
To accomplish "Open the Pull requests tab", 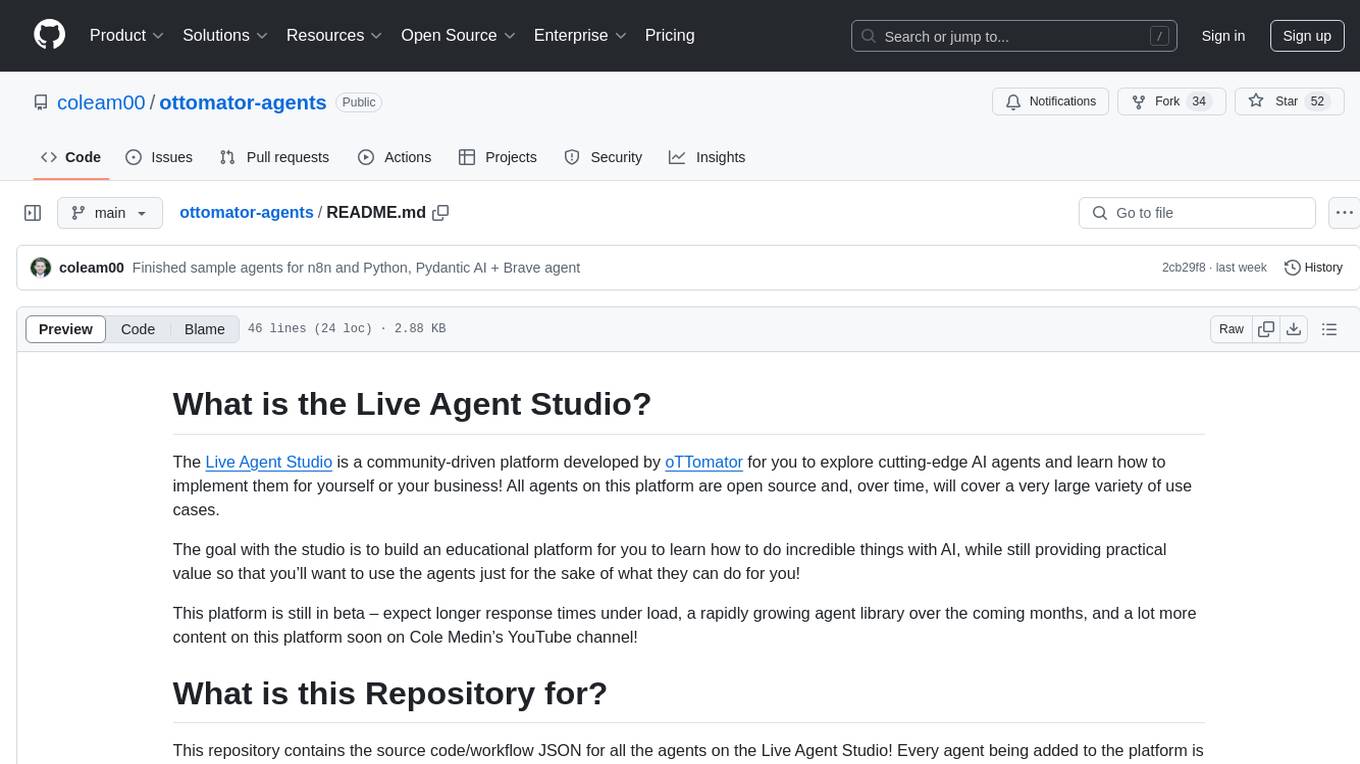I will pos(274,157).
